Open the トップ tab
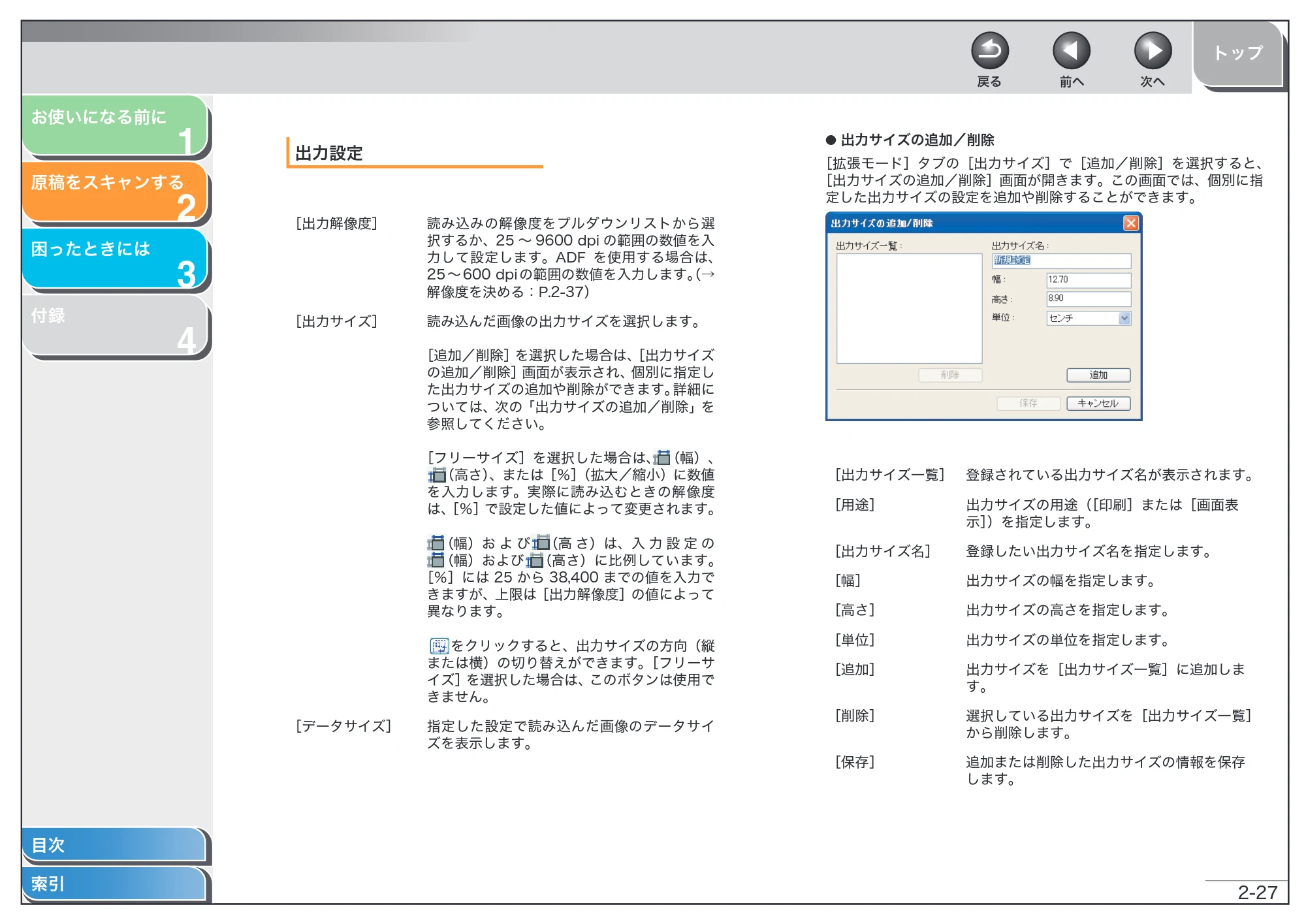Screen dimensions: 1306x924 pyautogui.click(x=1238, y=54)
